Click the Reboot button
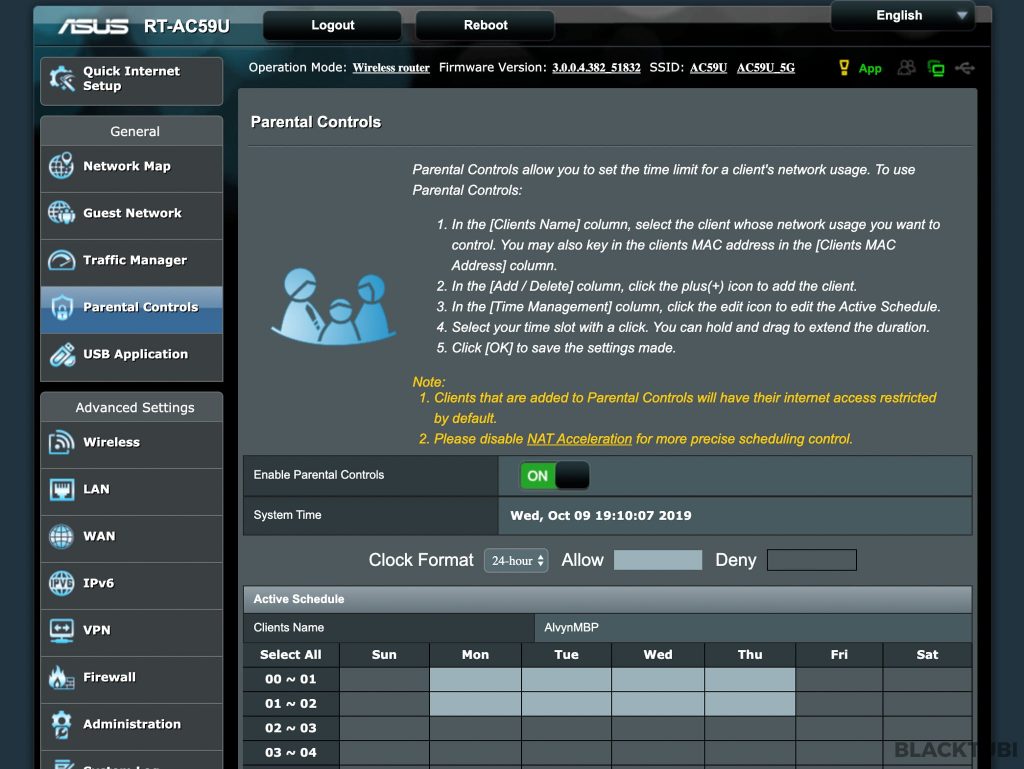The image size is (1024, 769). [485, 25]
